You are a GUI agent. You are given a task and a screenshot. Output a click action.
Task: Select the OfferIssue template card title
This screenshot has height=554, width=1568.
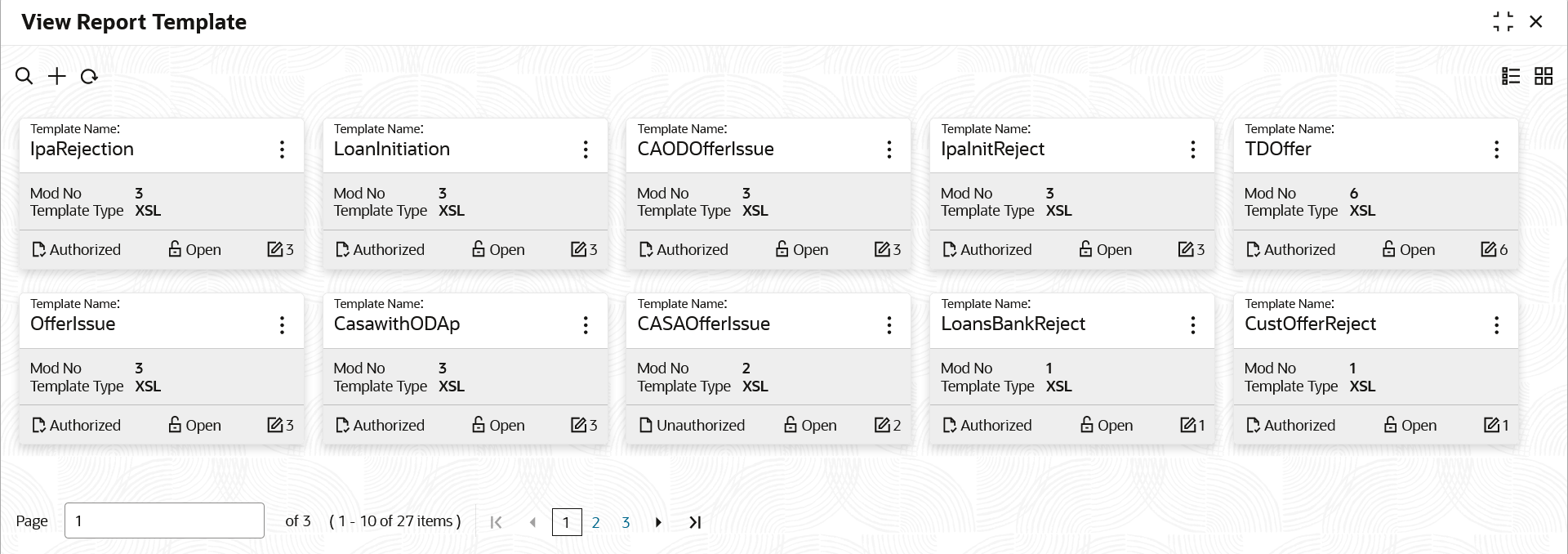[x=73, y=324]
